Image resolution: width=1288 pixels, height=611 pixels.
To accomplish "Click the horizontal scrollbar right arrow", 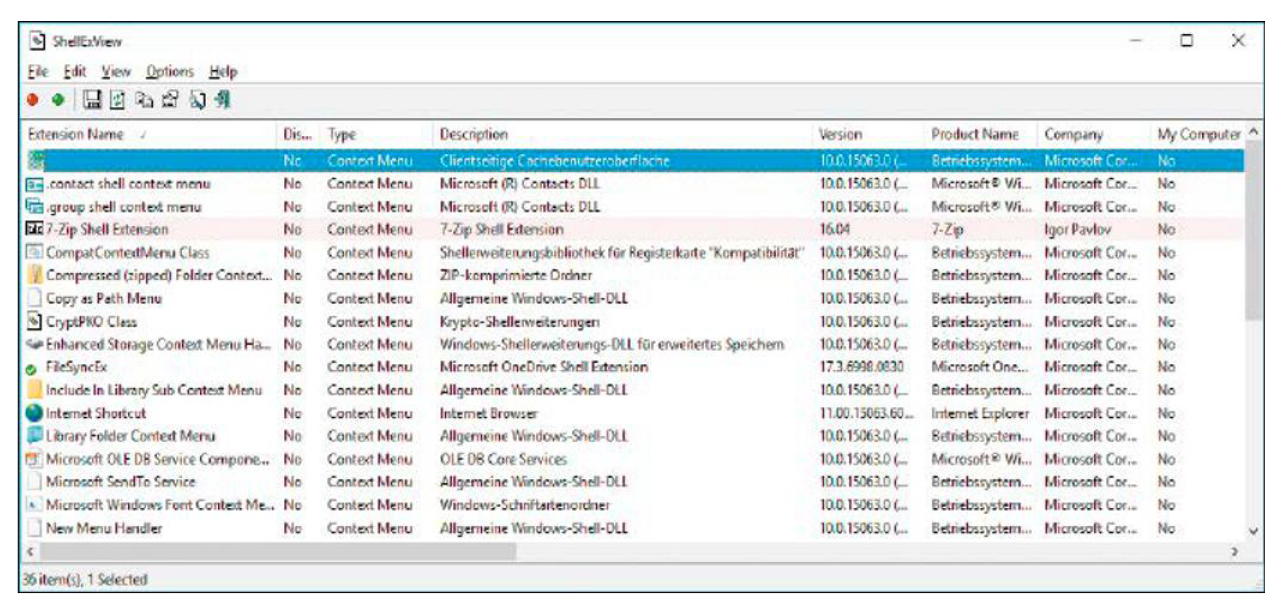I will click(1235, 551).
